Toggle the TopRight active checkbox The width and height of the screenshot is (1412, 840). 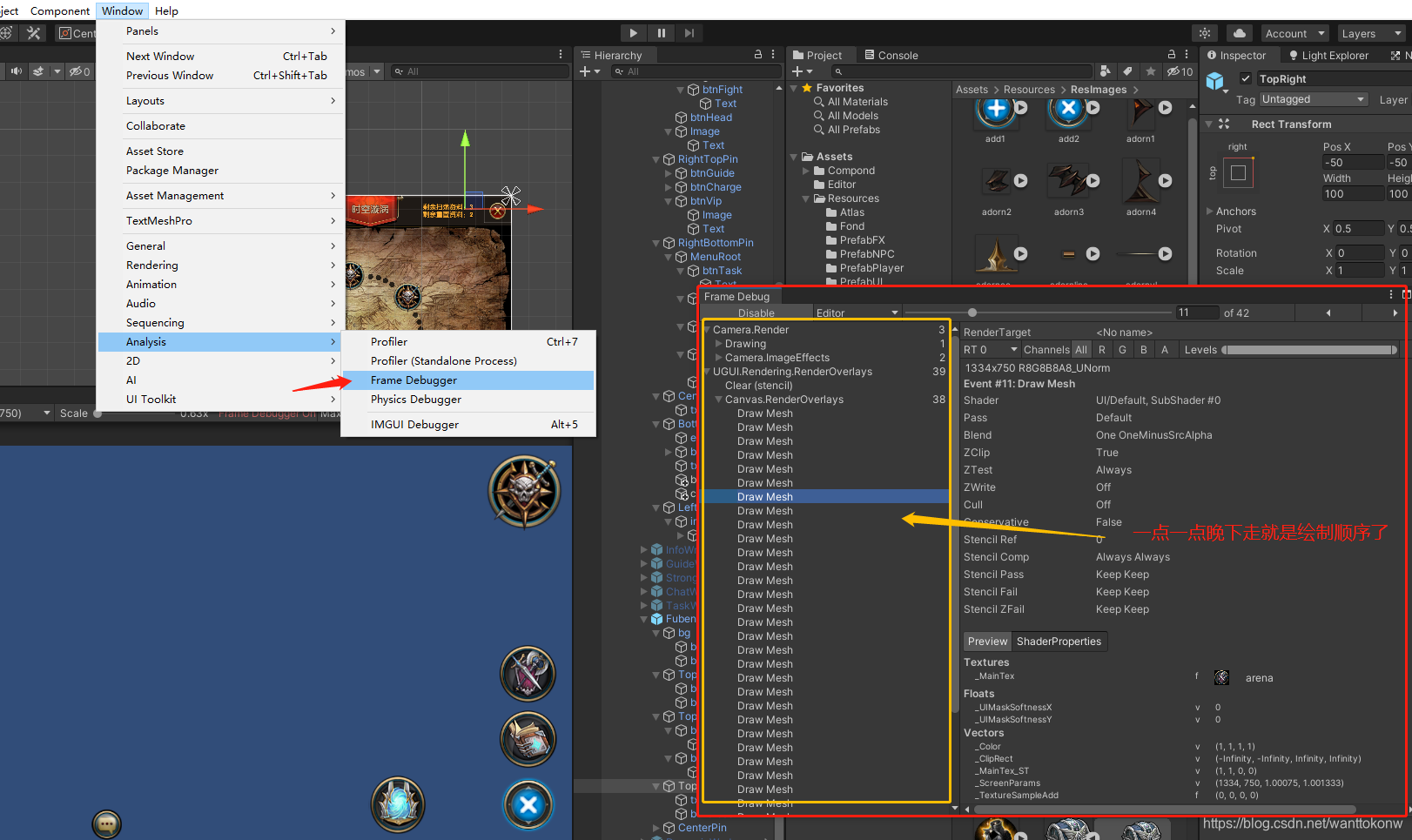pos(1246,78)
